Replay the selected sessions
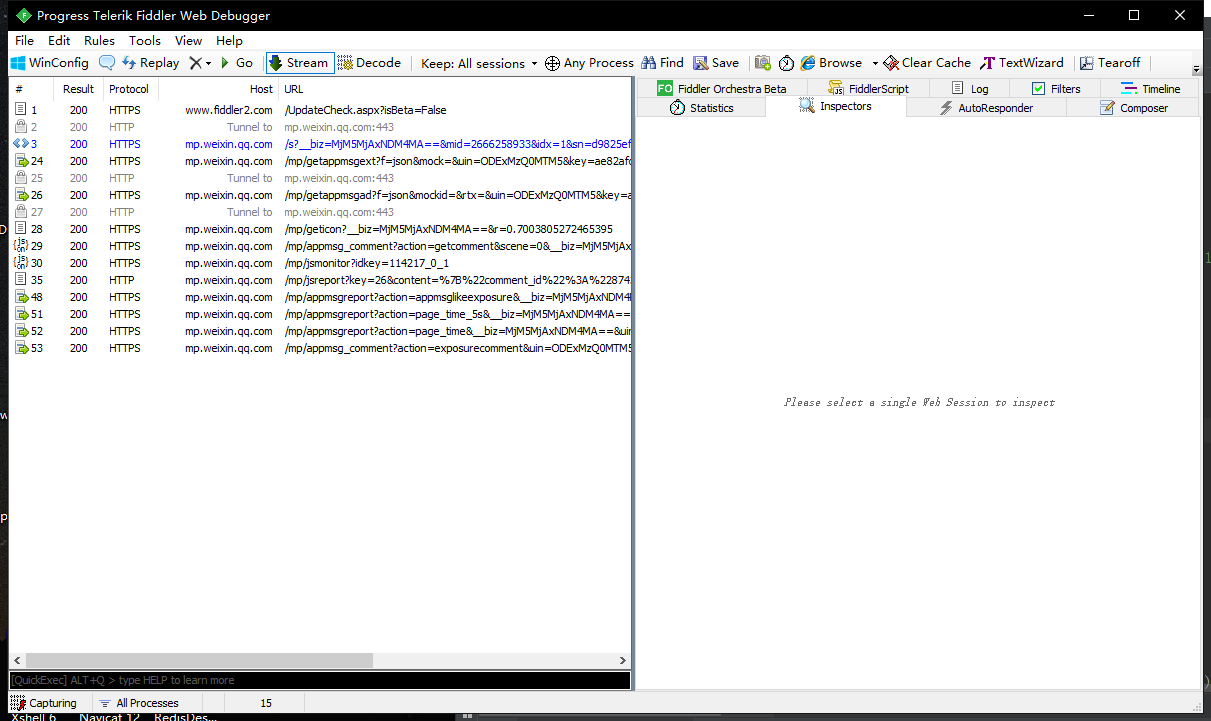 pos(150,63)
